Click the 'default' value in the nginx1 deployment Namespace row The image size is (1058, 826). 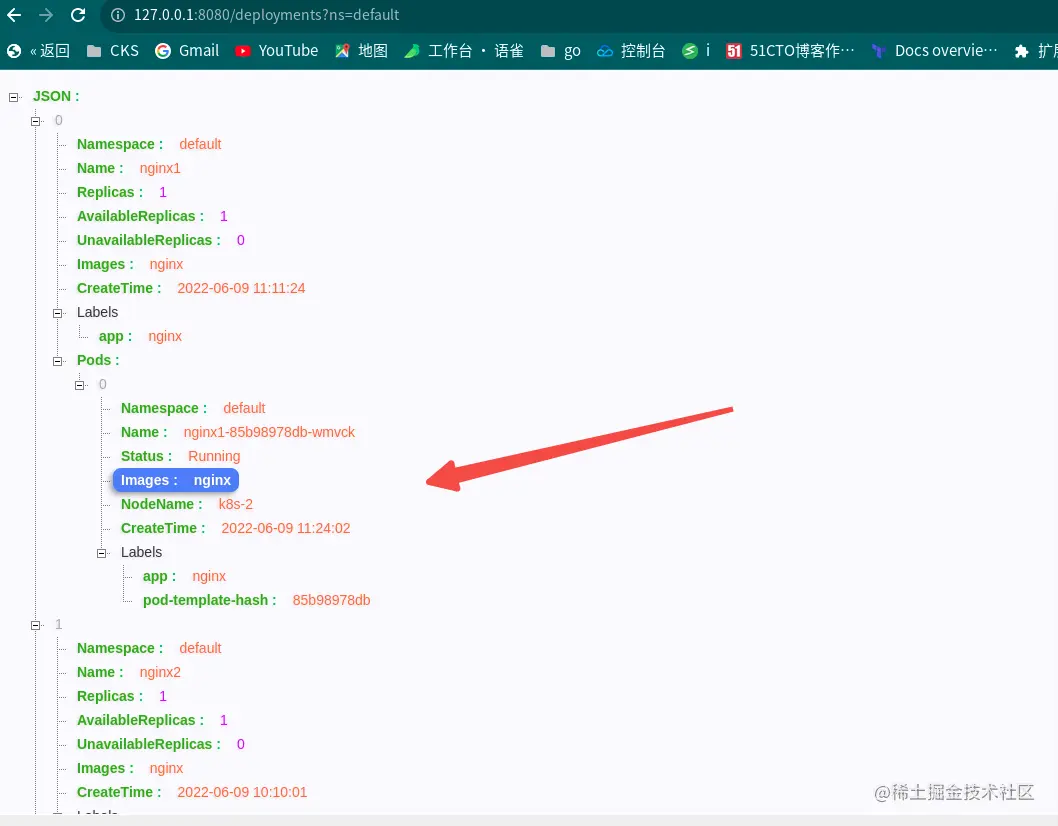(200, 144)
